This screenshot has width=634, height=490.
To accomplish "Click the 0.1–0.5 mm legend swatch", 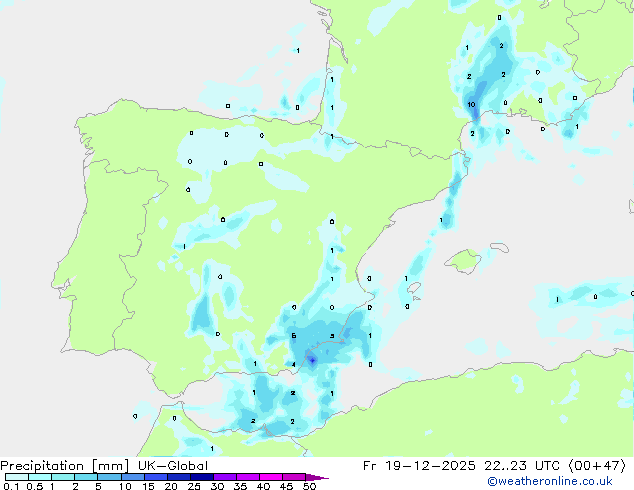I will click(x=17, y=477).
